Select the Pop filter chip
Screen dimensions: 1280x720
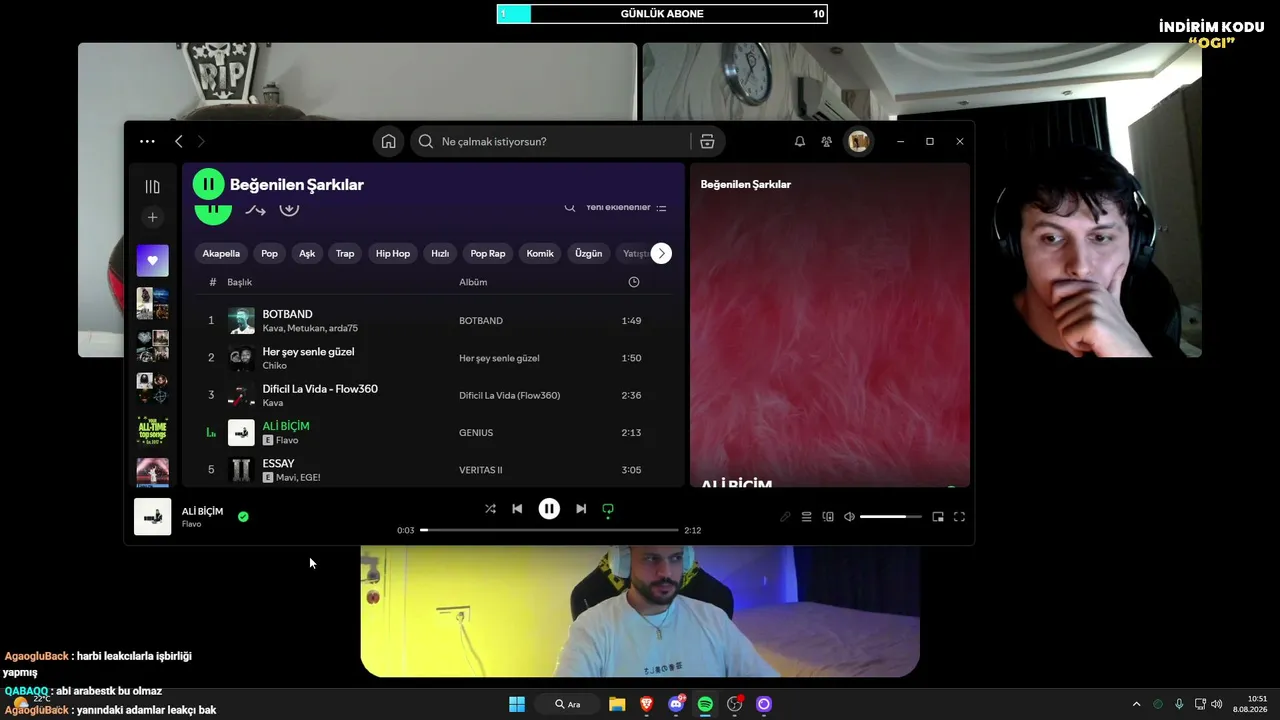point(269,253)
